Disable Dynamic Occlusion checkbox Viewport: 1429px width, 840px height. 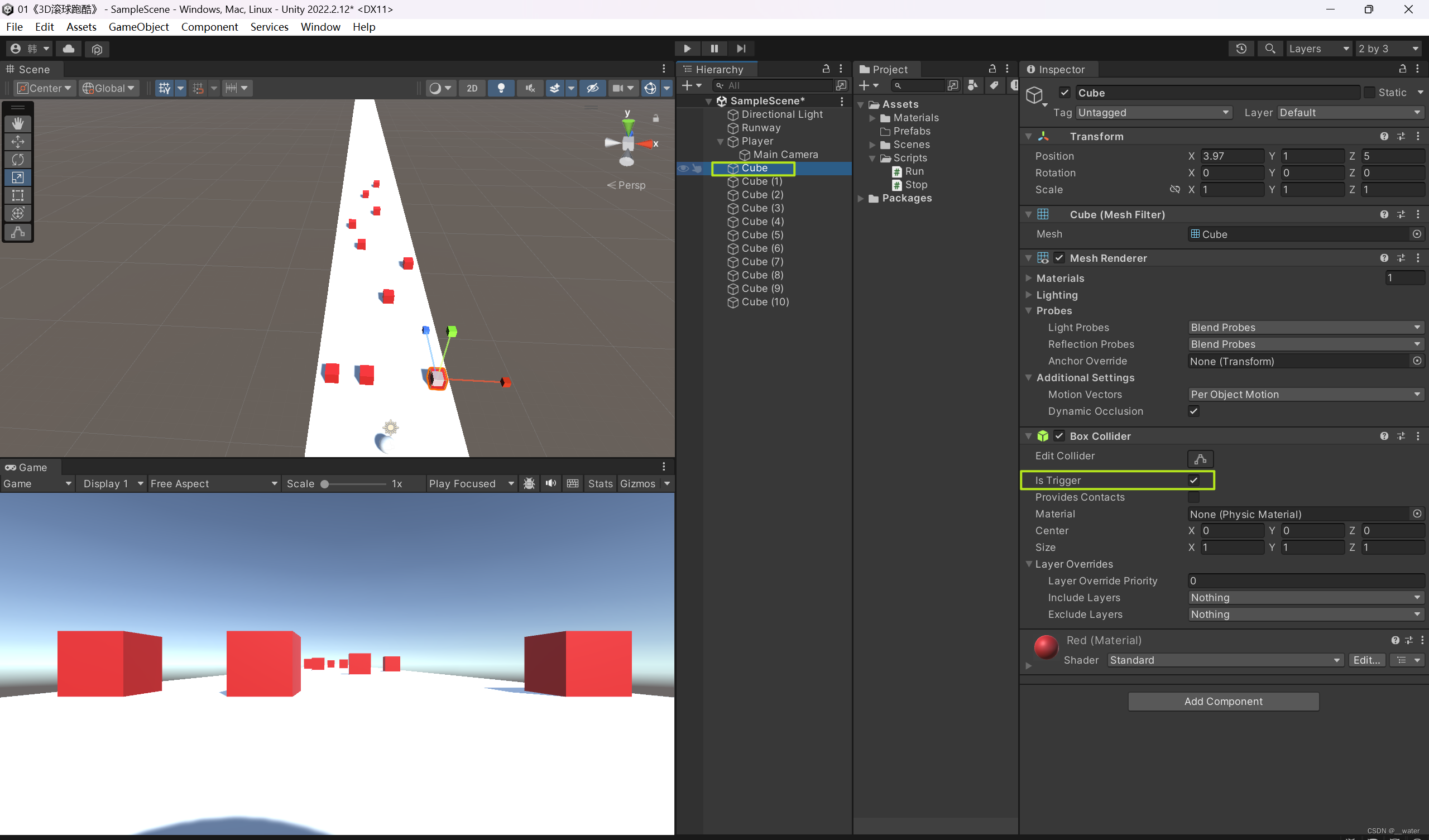1193,411
